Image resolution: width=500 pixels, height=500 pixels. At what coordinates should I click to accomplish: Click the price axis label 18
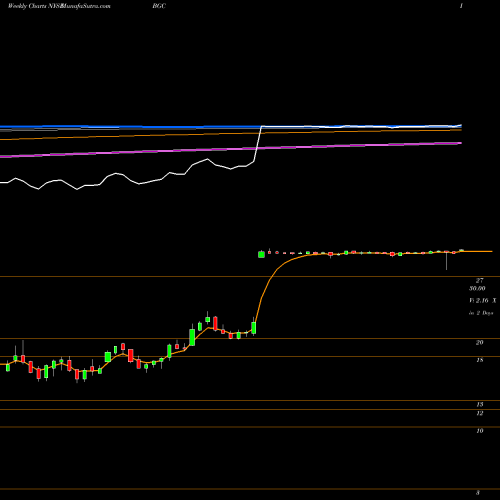(x=479, y=360)
